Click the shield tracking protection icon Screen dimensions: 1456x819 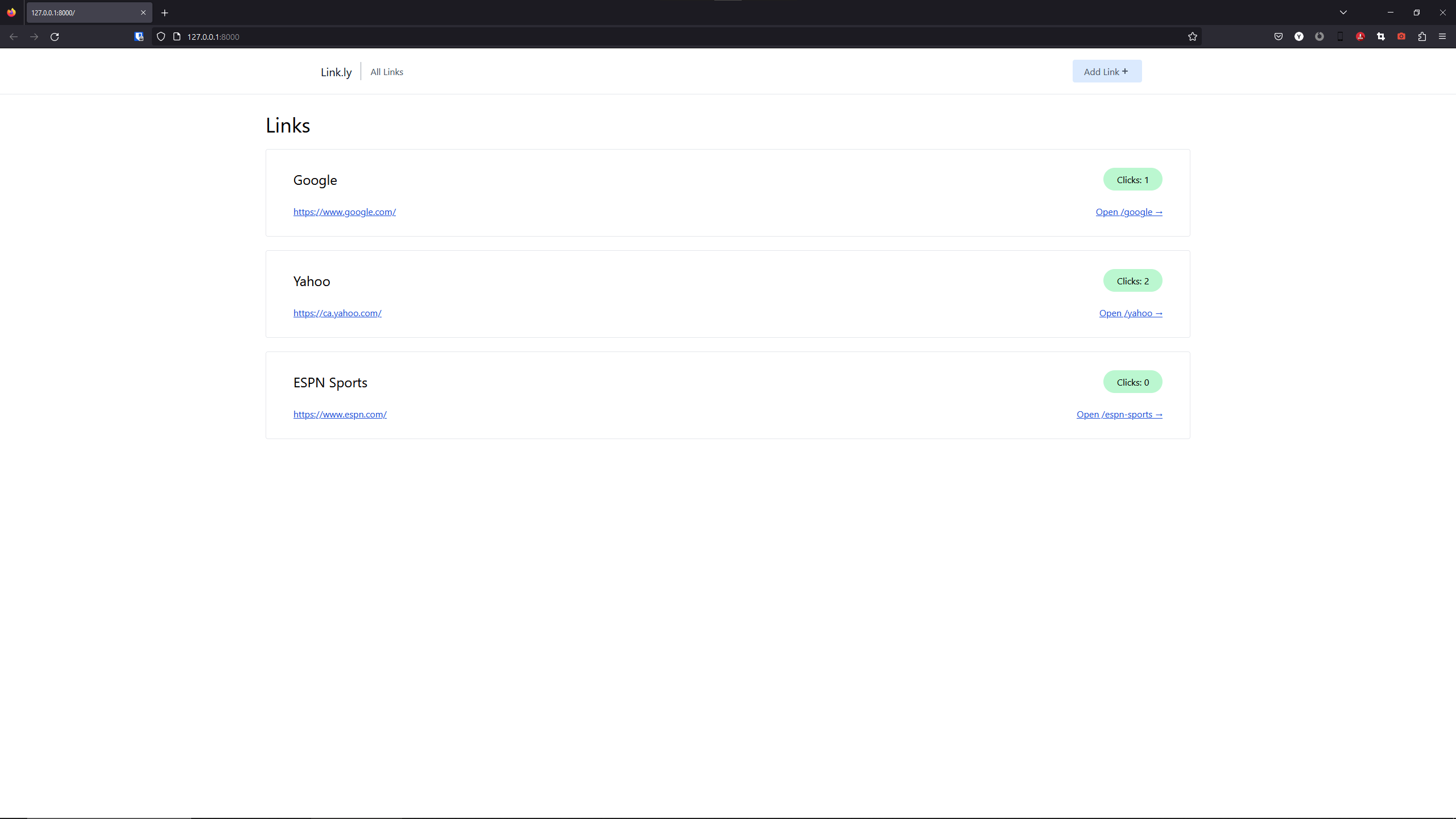click(161, 36)
